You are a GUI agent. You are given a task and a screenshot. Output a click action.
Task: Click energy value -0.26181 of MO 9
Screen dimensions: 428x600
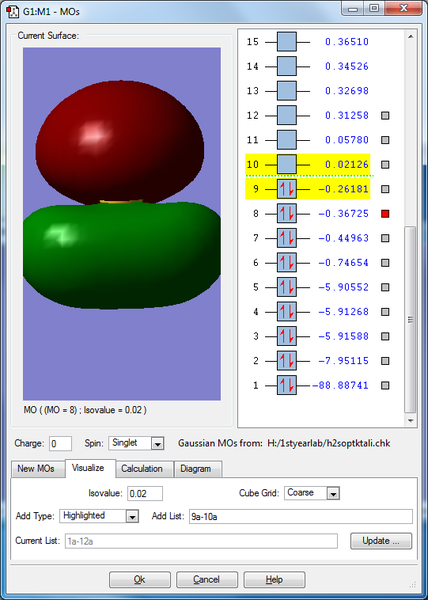343,189
